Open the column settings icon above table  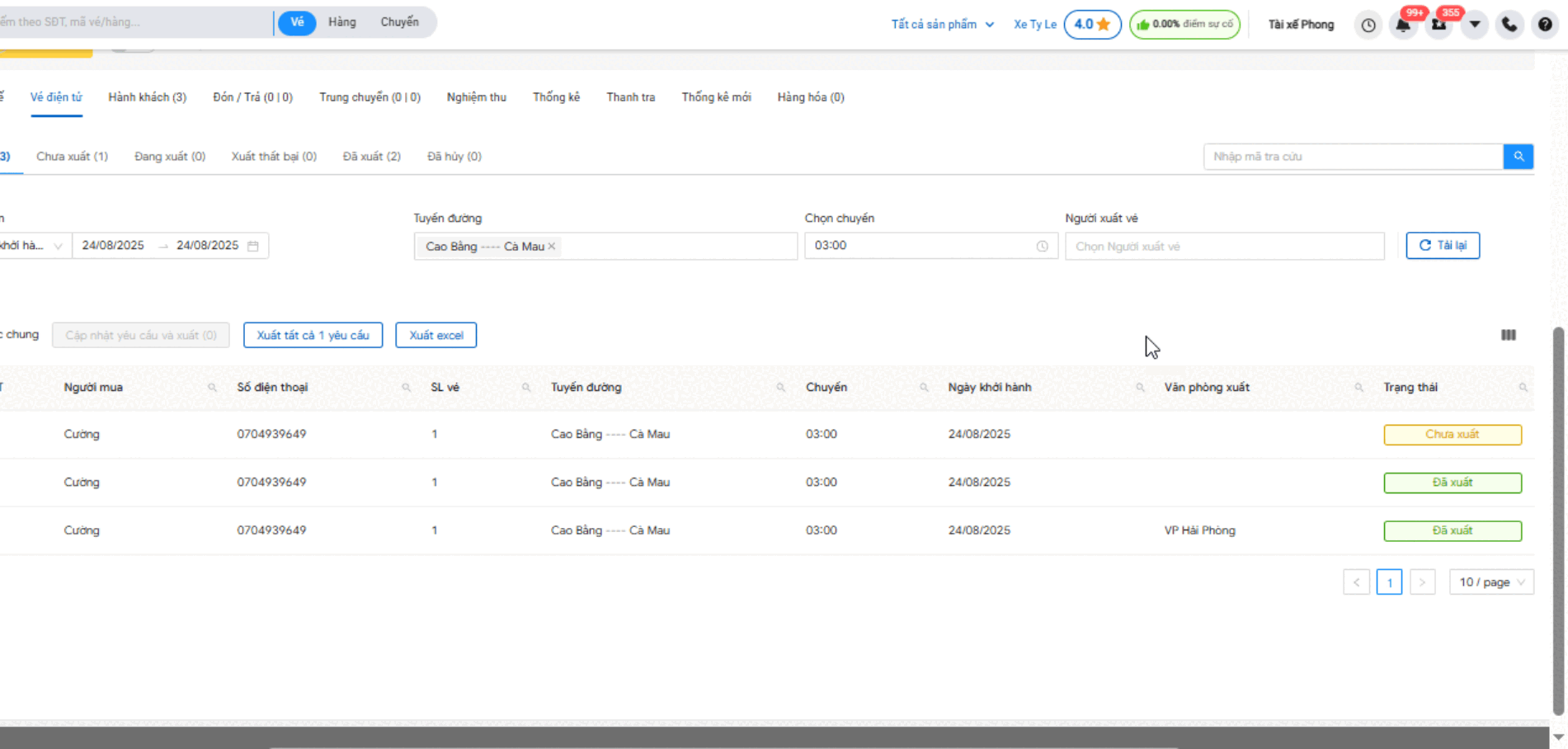(1508, 335)
